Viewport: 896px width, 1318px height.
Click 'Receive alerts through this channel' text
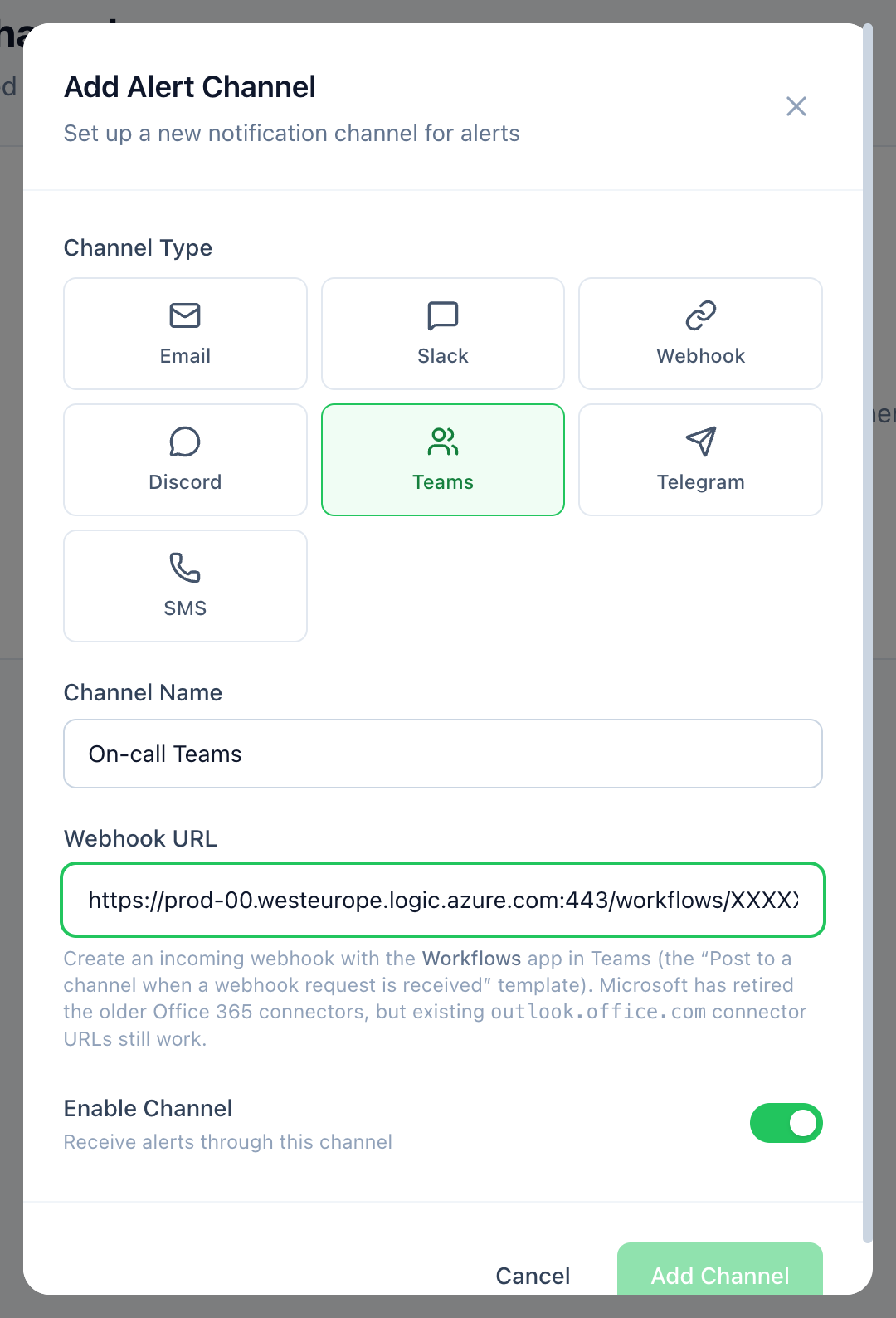click(x=227, y=1142)
